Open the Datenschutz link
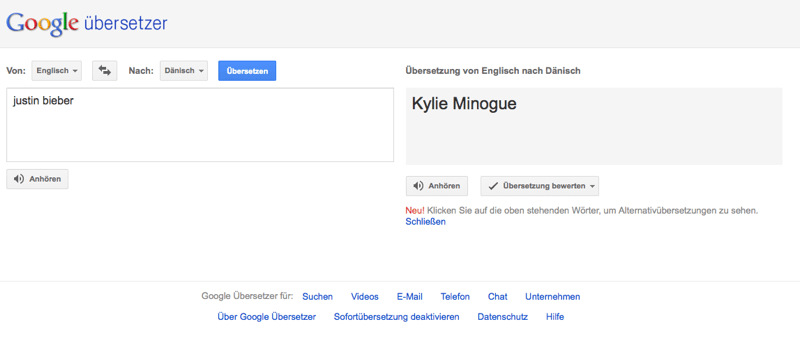 [503, 317]
